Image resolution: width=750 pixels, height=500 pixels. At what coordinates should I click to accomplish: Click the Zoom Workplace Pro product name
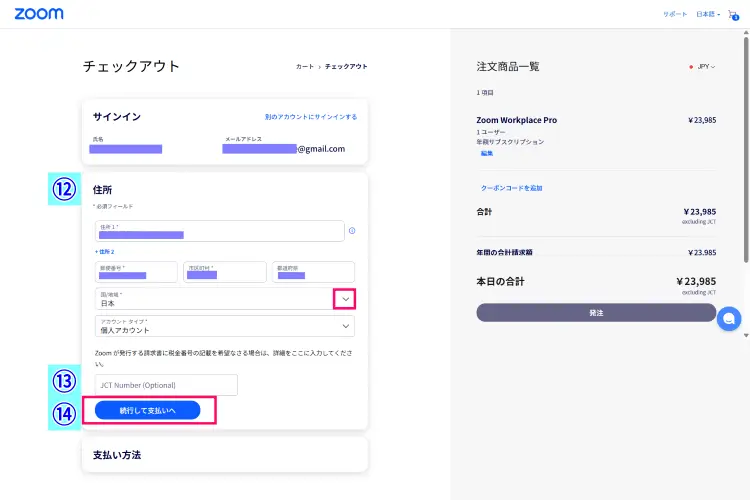pyautogui.click(x=517, y=120)
